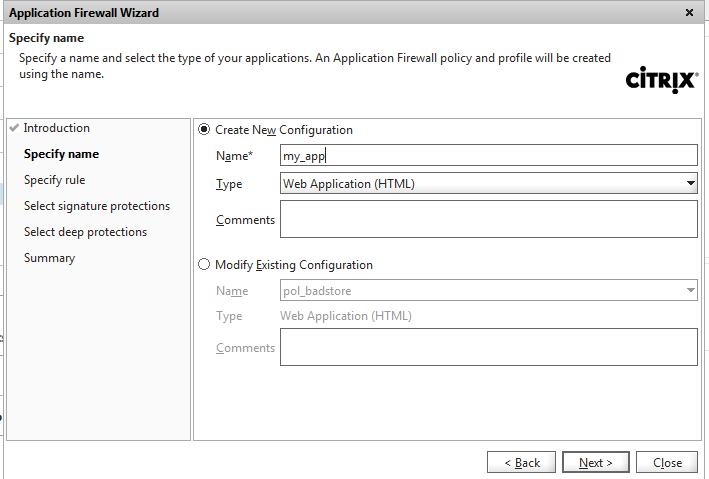Go to Summary step
Viewport: 709px width, 479px height.
click(49, 258)
